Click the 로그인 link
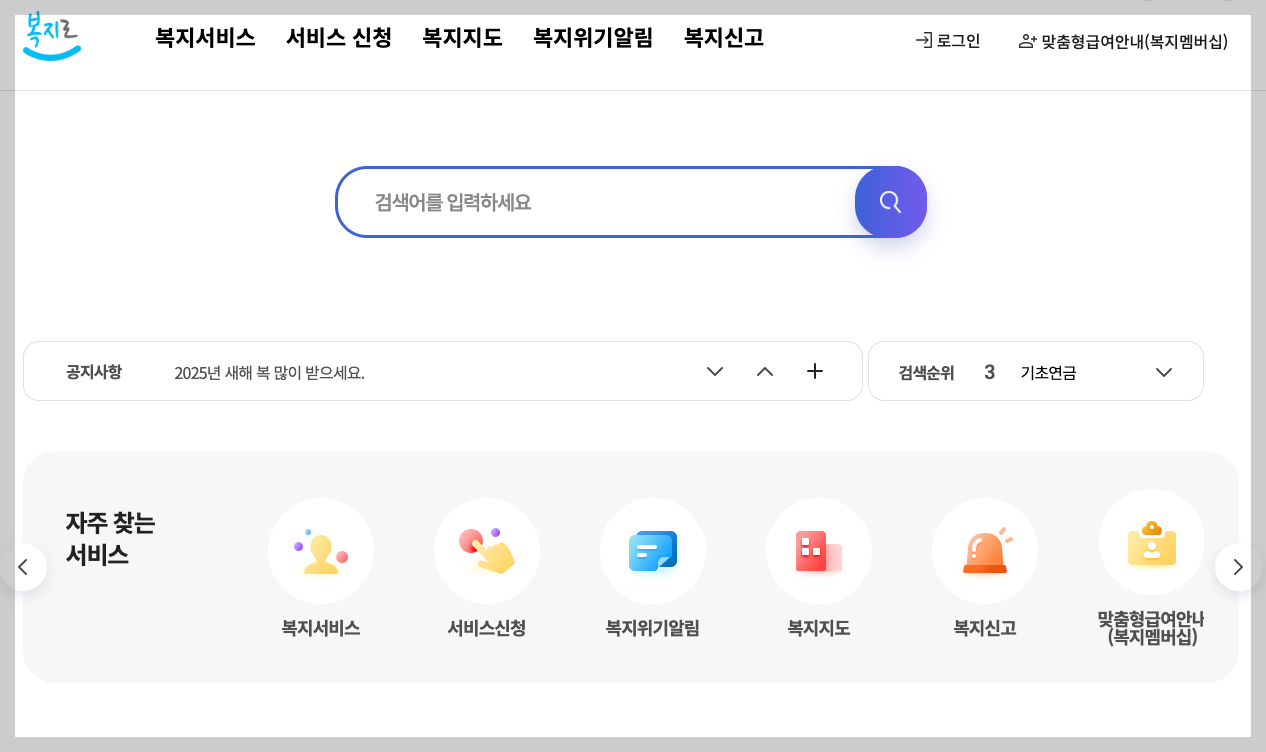Viewport: 1266px width, 752px height. (948, 41)
